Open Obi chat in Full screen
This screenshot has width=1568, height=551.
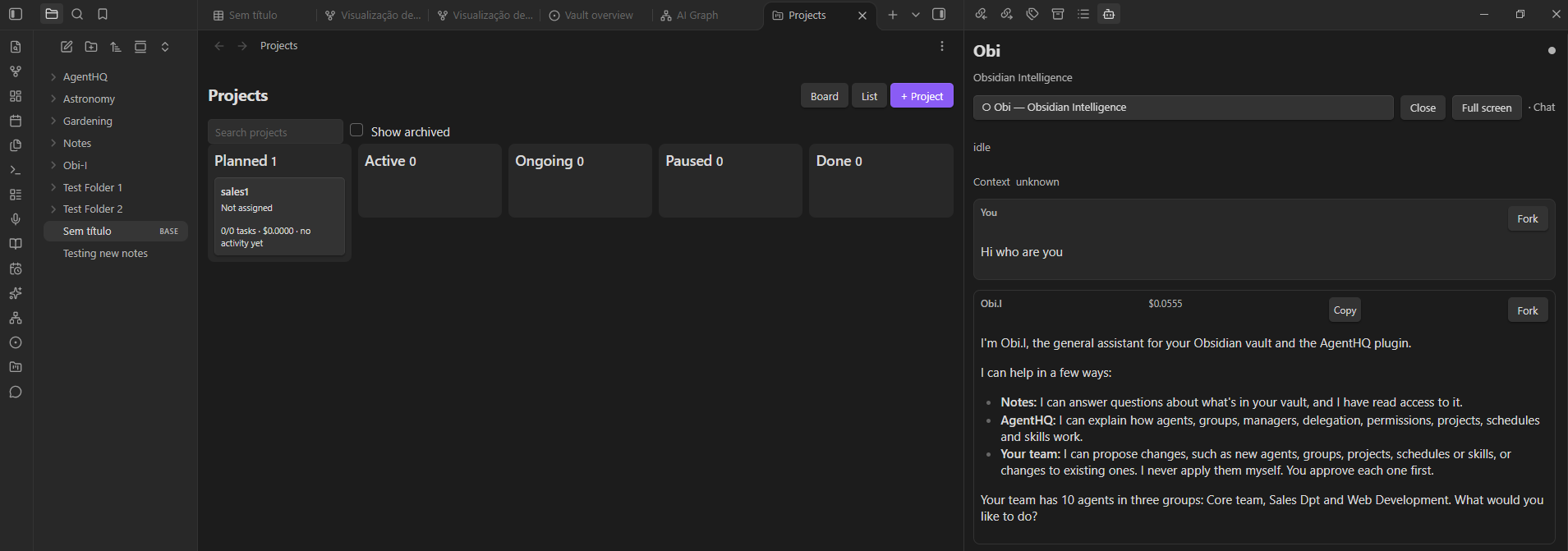1487,108
